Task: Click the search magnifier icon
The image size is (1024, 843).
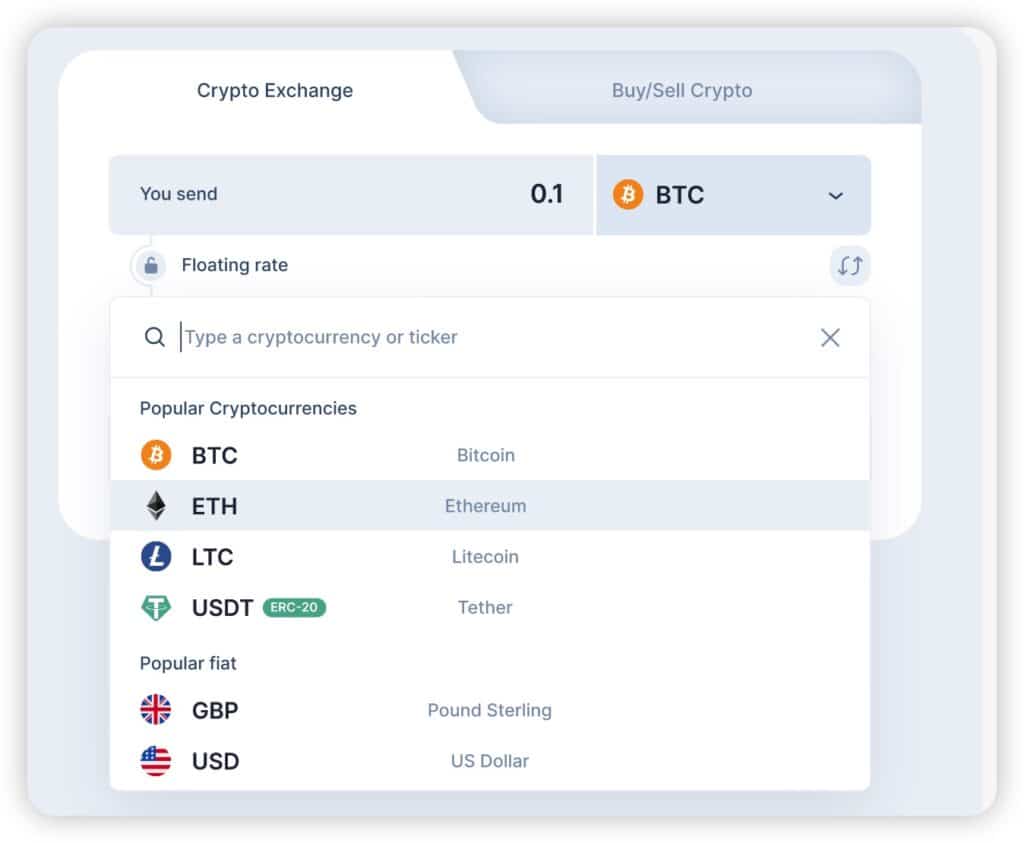Action: pos(155,338)
